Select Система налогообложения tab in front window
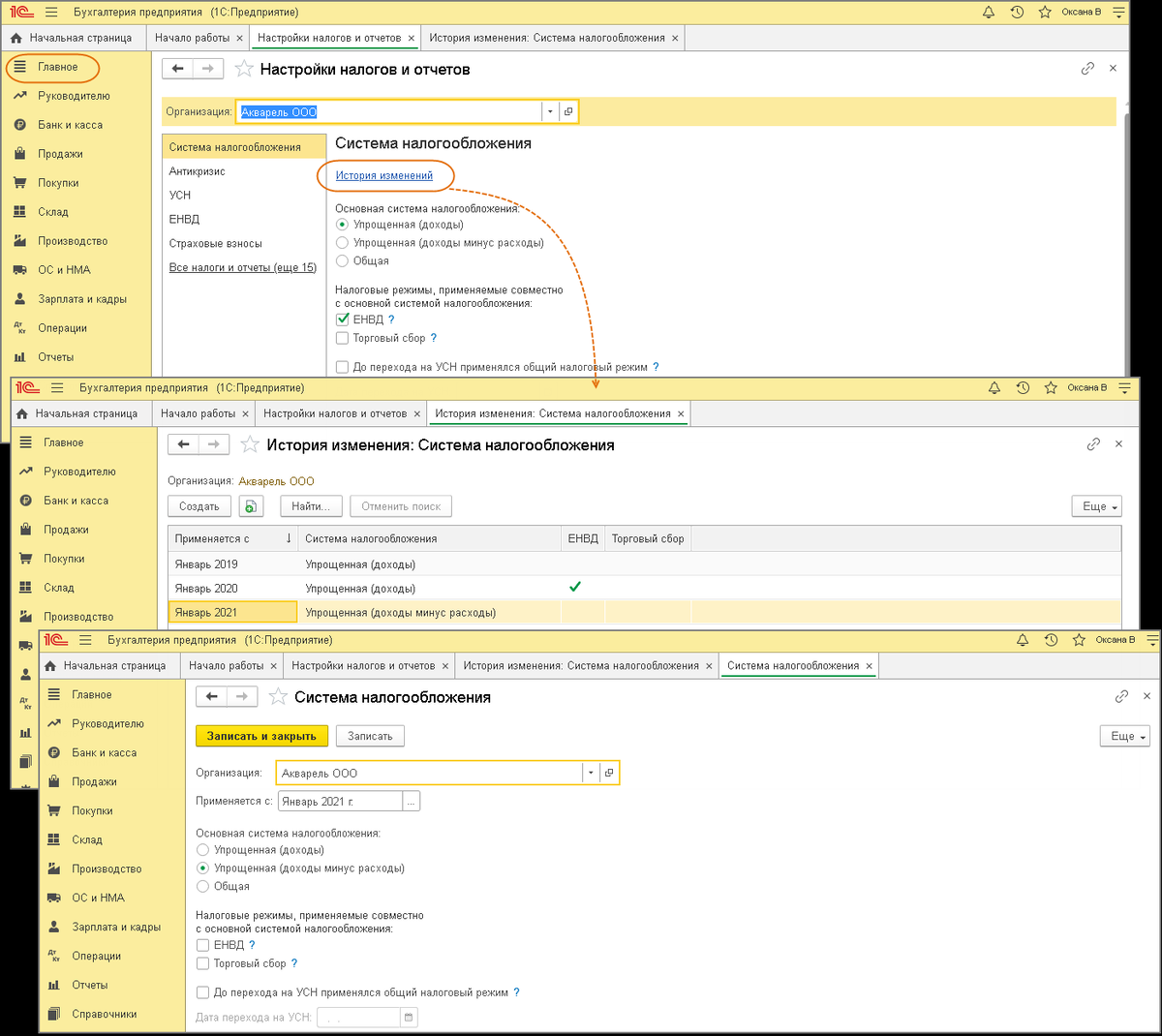 coord(799,665)
